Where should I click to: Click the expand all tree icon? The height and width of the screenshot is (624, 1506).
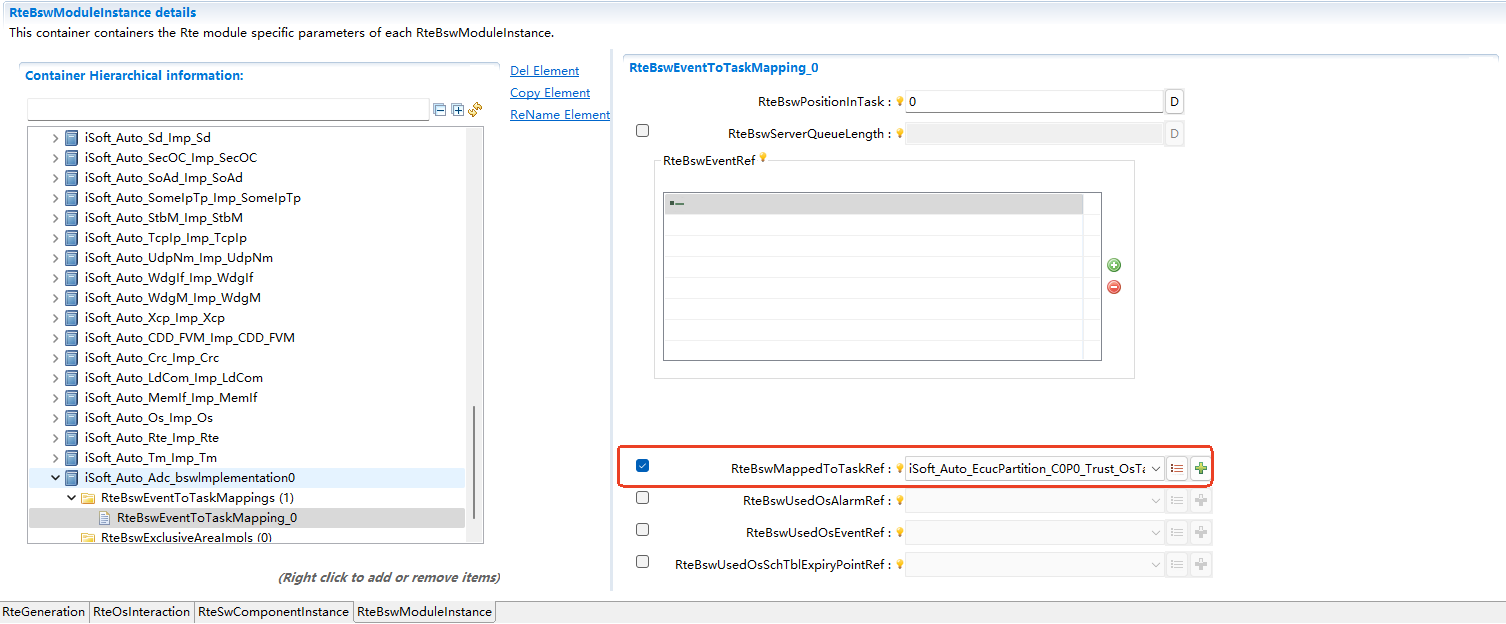coord(457,110)
